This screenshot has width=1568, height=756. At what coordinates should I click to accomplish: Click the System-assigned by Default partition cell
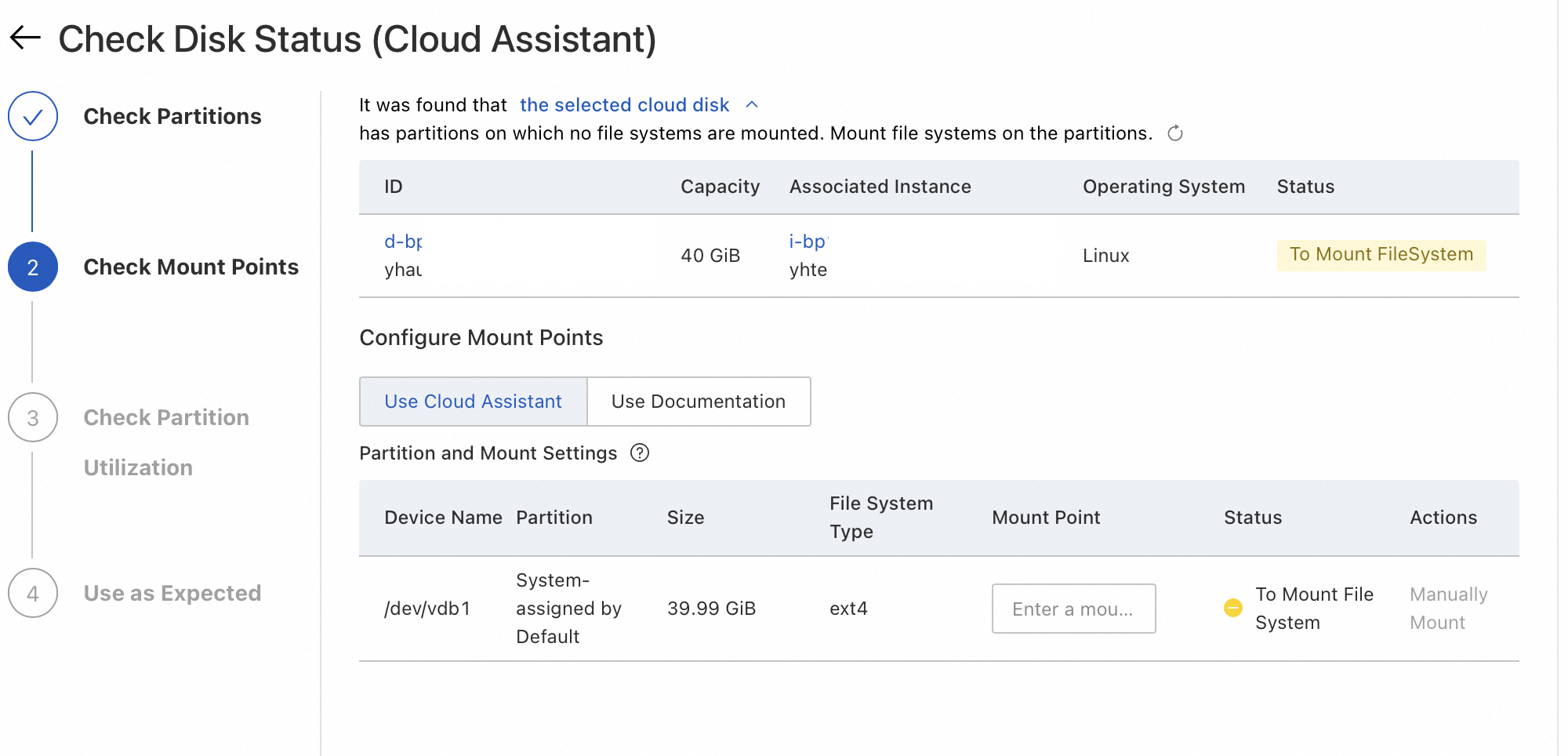pyautogui.click(x=568, y=609)
